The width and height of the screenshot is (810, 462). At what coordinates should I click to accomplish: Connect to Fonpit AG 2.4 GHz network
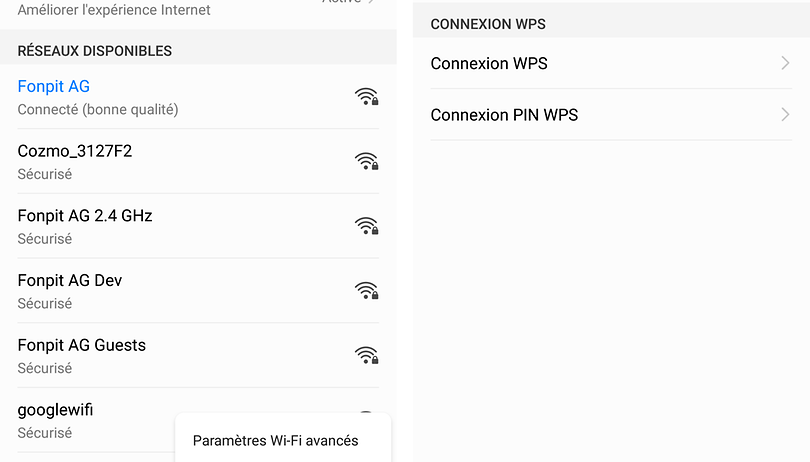pos(198,226)
